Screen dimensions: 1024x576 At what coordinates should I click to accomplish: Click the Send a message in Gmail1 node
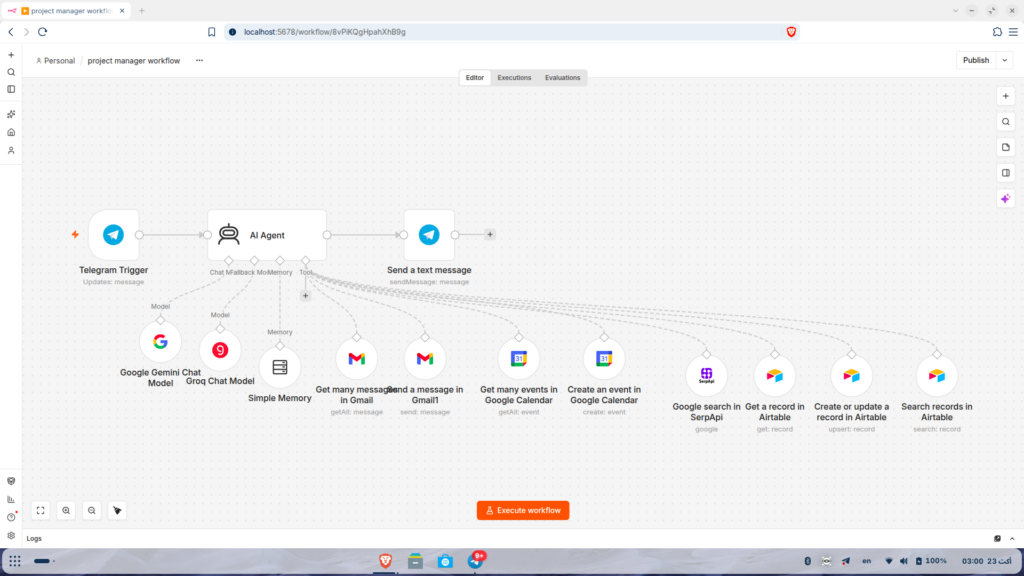tap(425, 359)
